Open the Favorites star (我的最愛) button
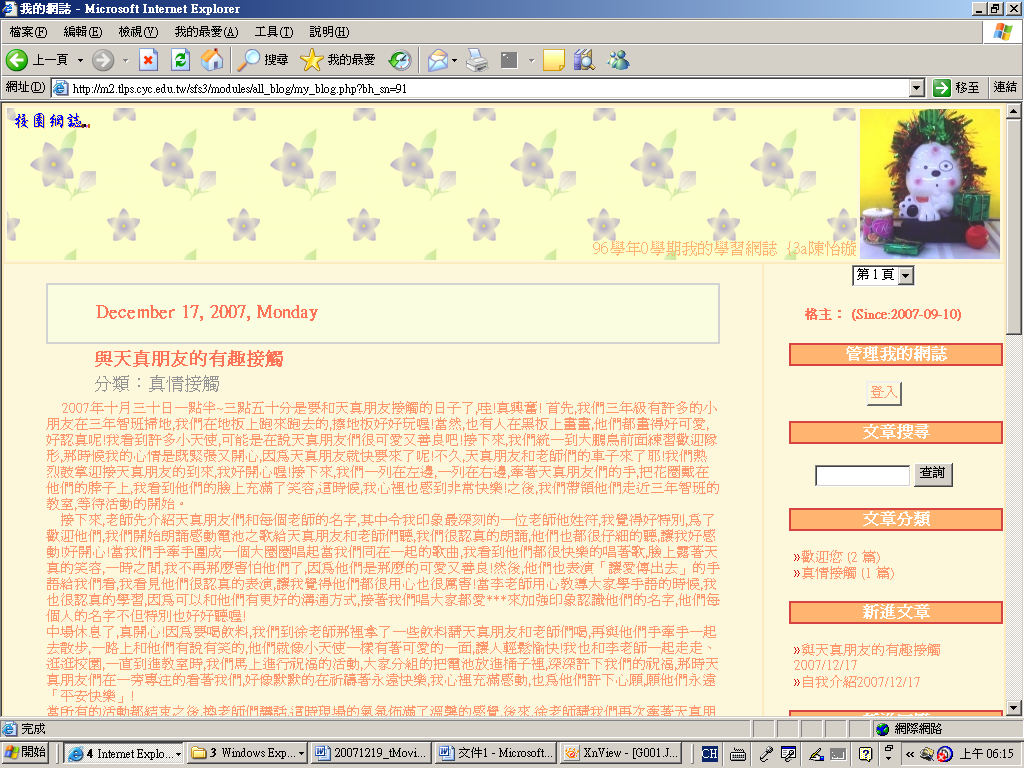The width and height of the screenshot is (1024, 768). click(338, 60)
